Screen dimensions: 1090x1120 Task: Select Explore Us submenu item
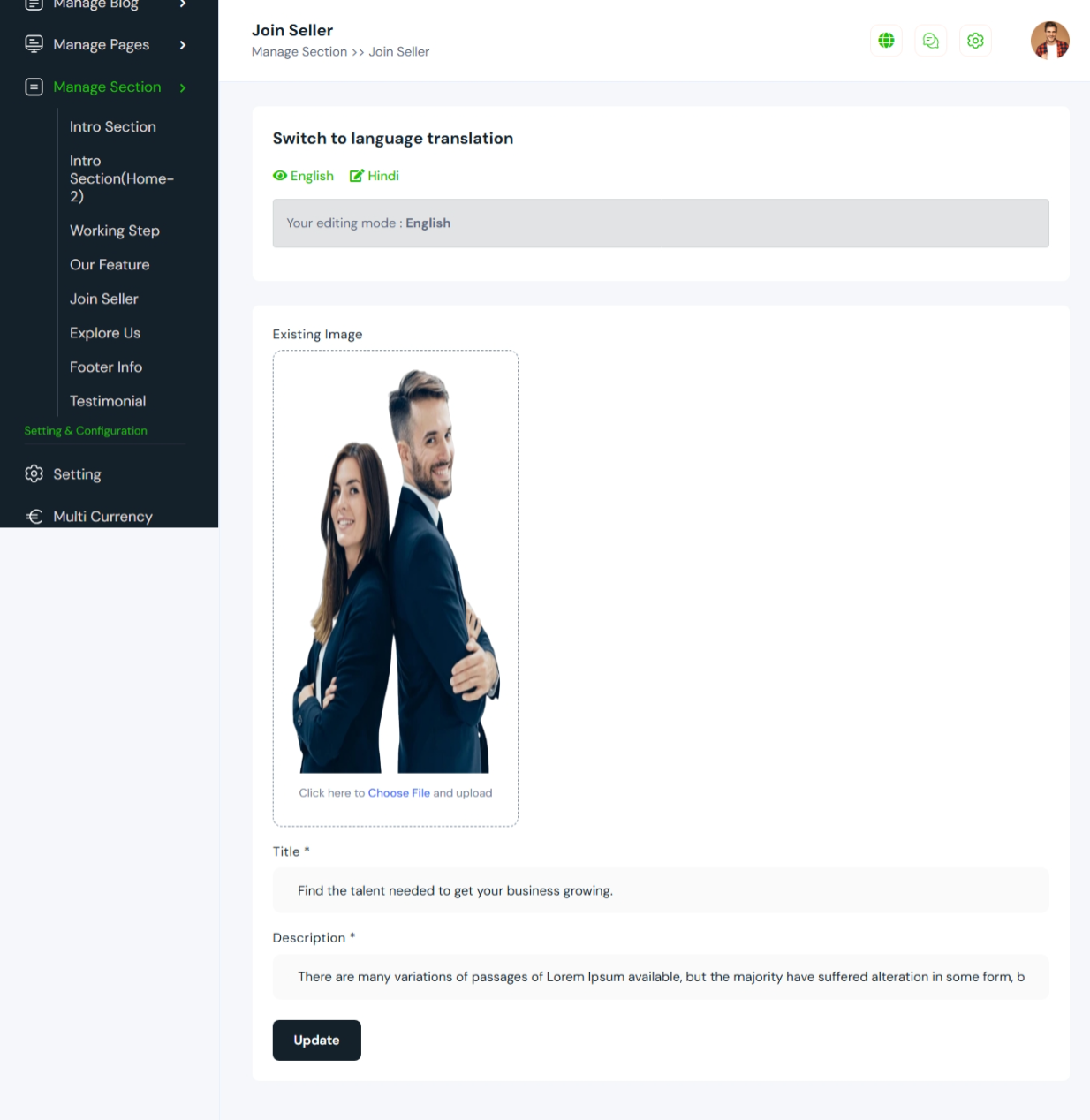click(x=105, y=333)
